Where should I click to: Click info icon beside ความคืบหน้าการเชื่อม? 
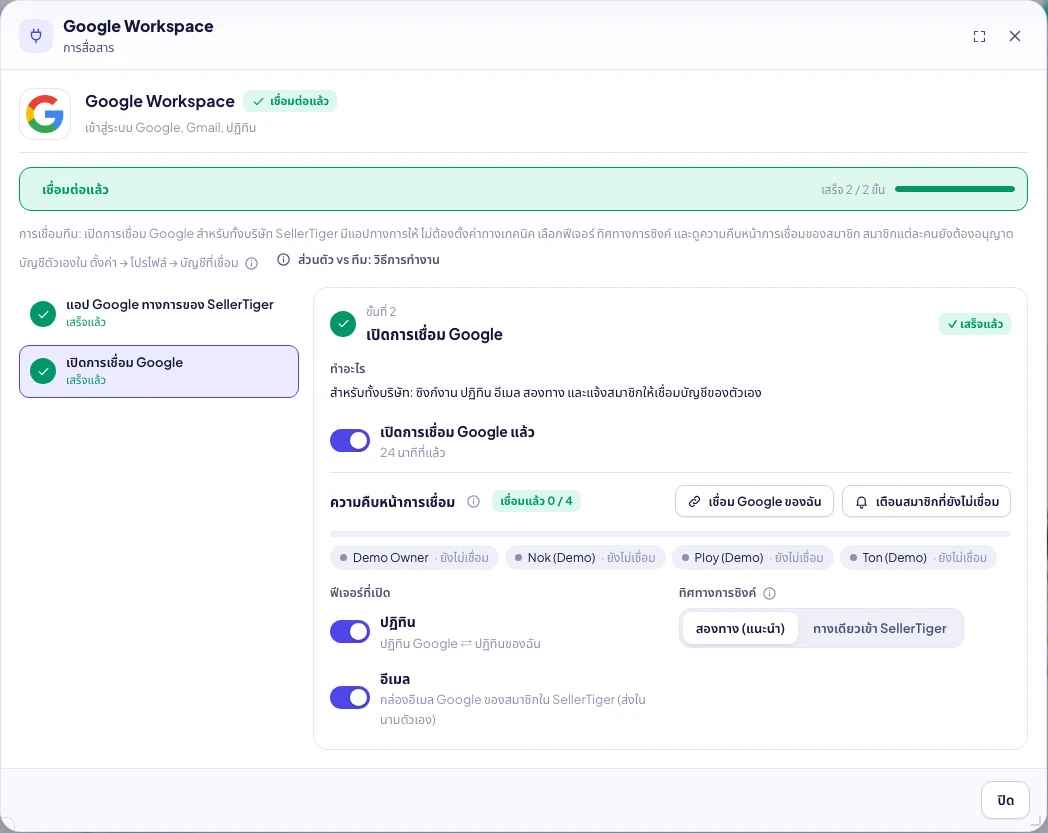(473, 501)
